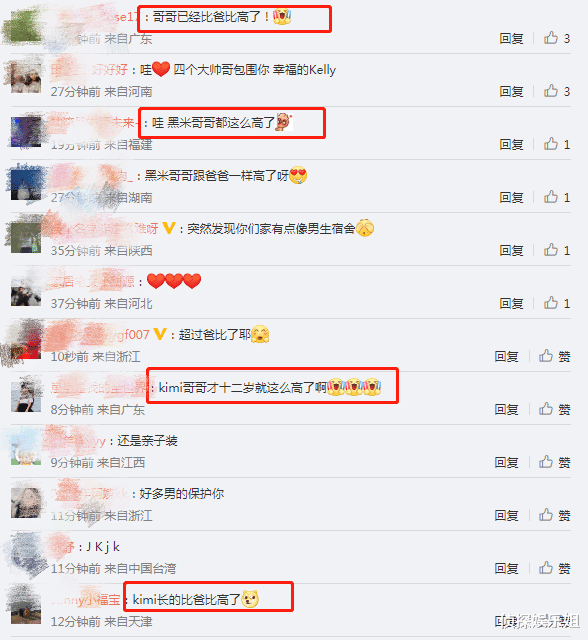Reply to the 四个大帅哥包围你 comment
Viewport: 588px width, 640px height.
click(511, 91)
